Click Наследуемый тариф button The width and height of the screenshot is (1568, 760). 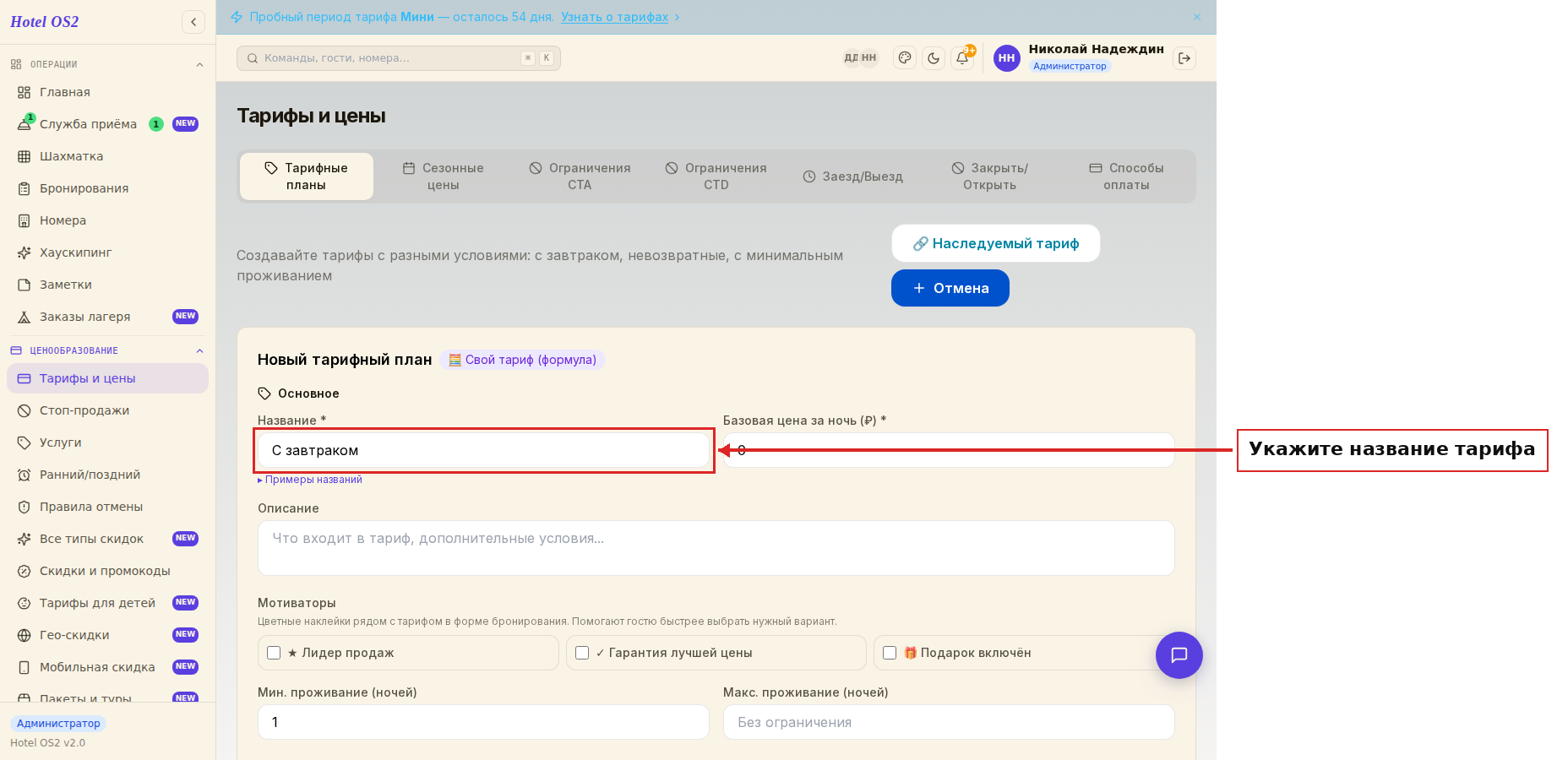click(x=996, y=243)
